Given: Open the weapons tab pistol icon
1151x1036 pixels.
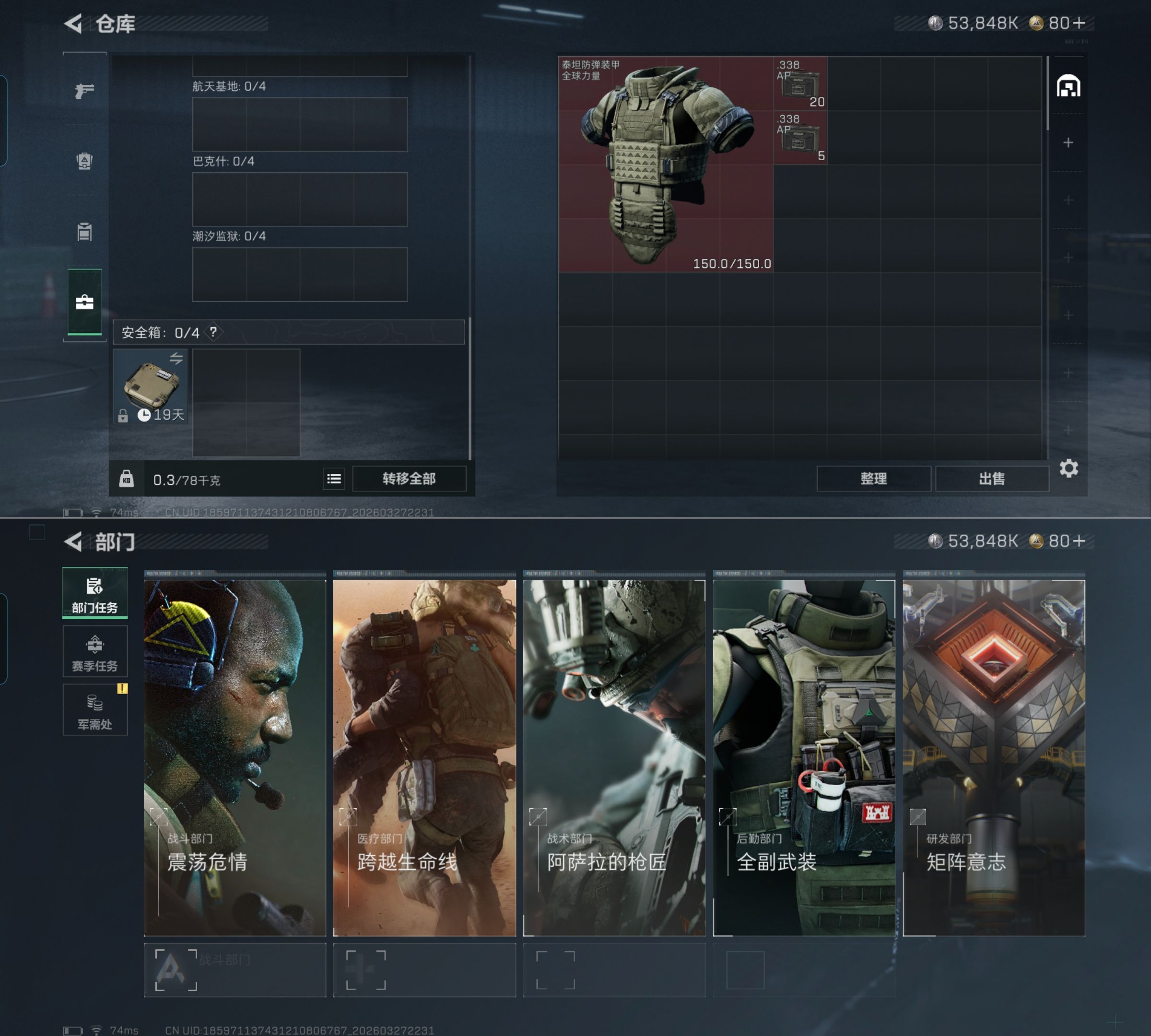Looking at the screenshot, I should 84,91.
